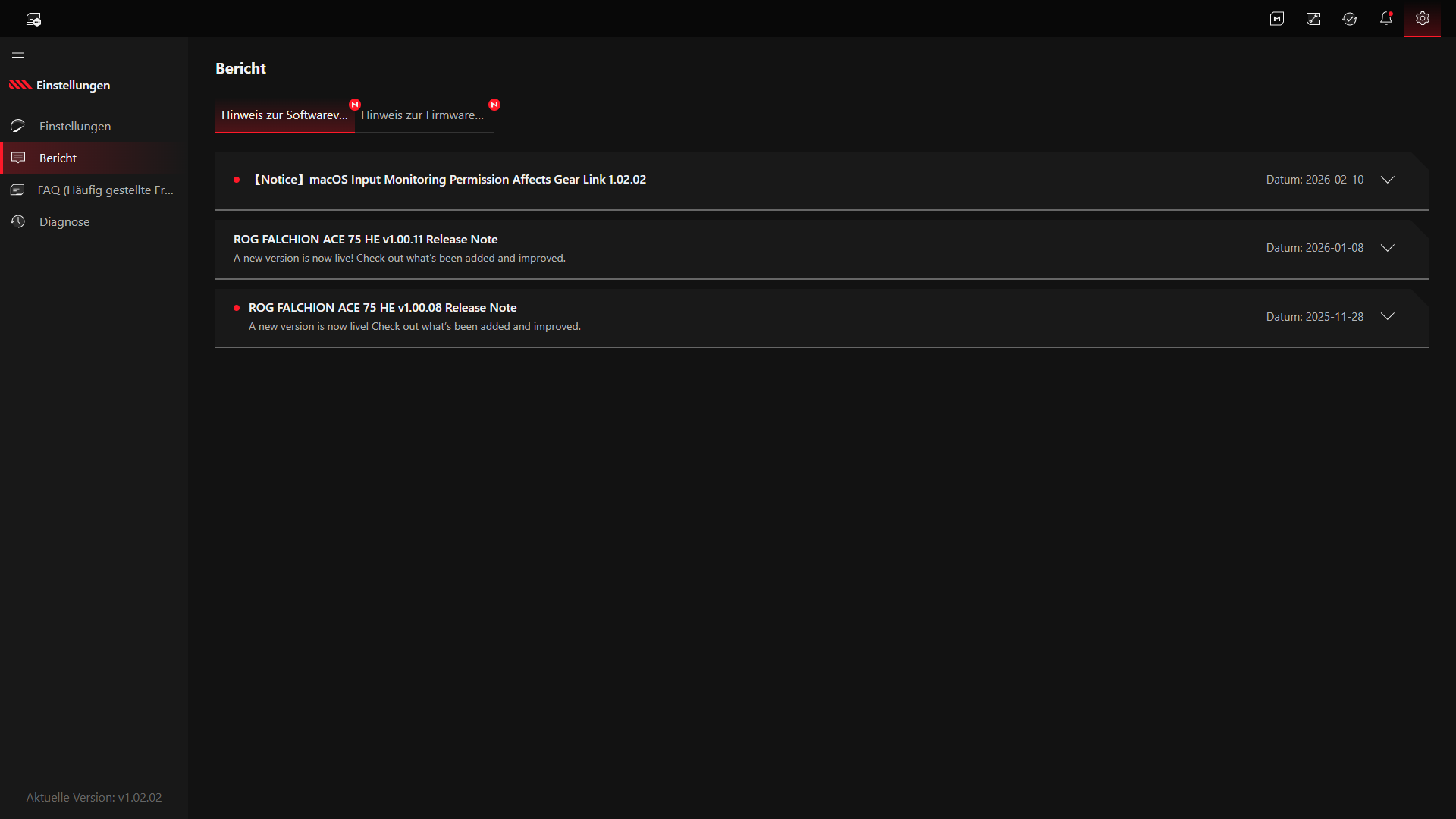Open the macro (M) icon in top bar
Image resolution: width=1456 pixels, height=819 pixels.
(1277, 19)
